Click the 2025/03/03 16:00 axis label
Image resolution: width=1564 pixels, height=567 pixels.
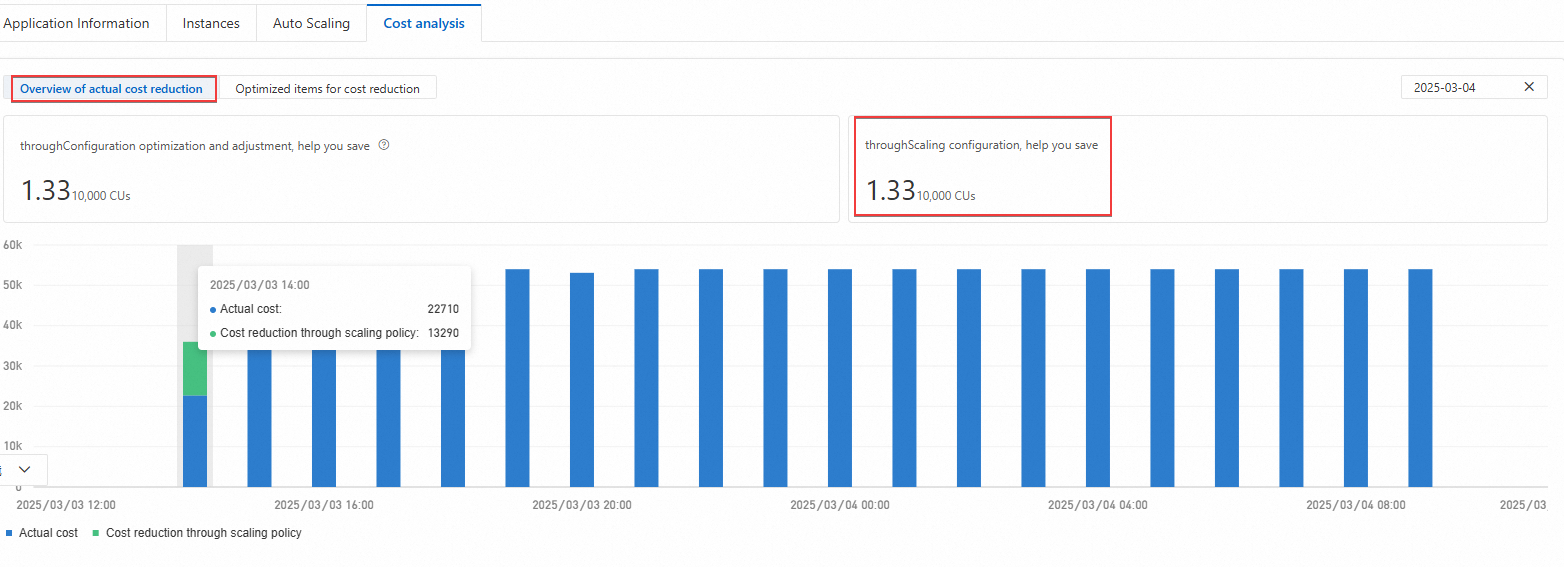[324, 505]
